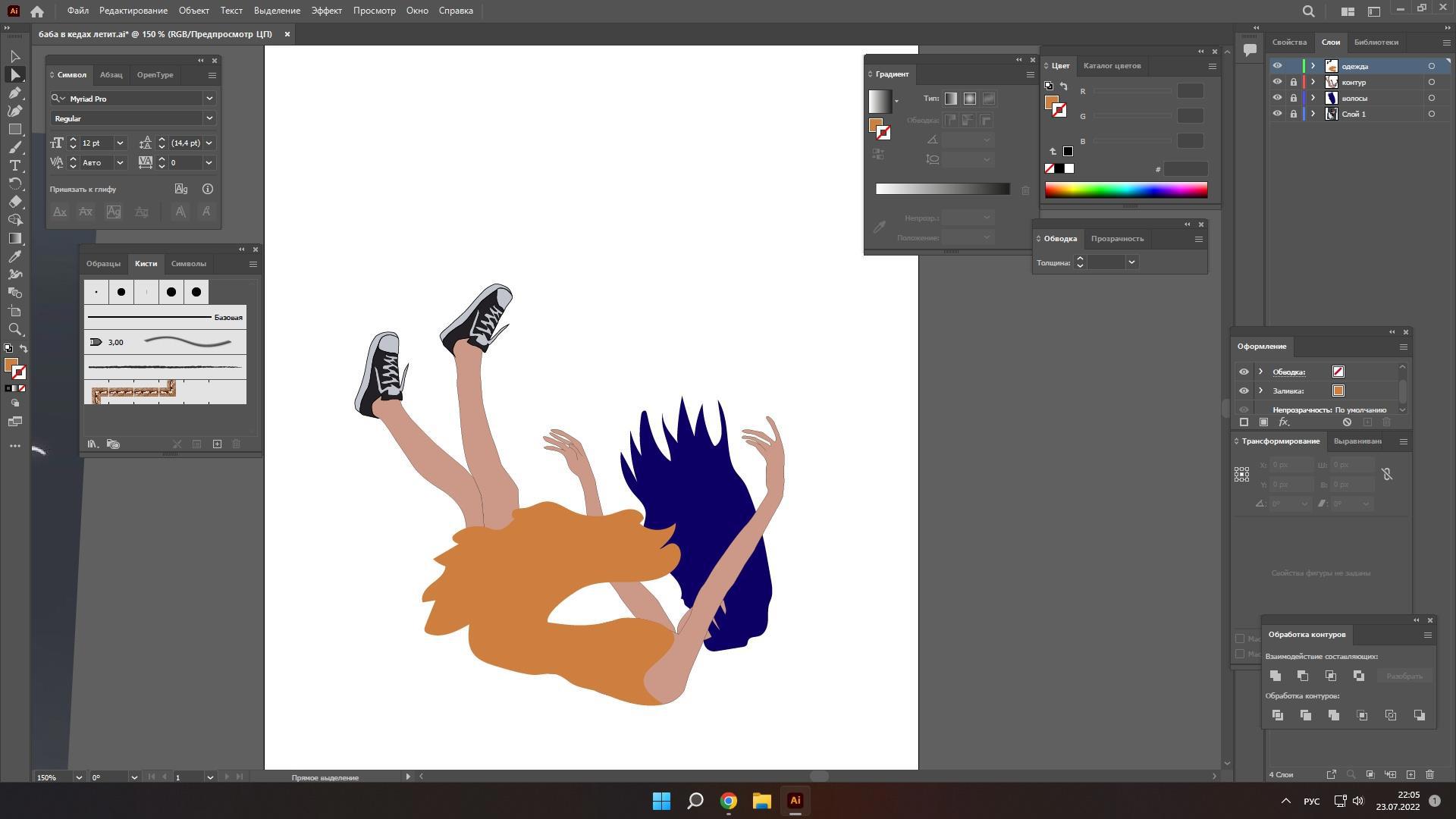This screenshot has width=1456, height=819.
Task: Open the Myriad Pro font dropdown
Action: [209, 99]
